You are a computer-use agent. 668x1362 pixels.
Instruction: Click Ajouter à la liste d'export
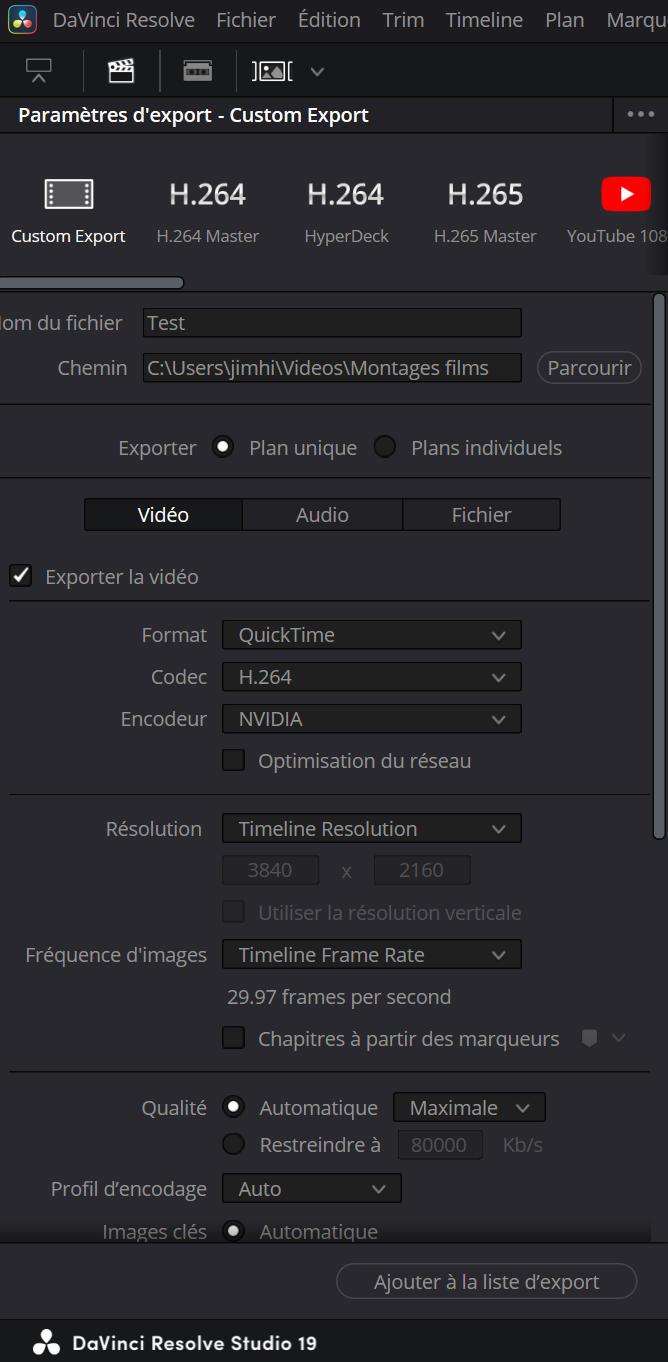click(x=486, y=1282)
